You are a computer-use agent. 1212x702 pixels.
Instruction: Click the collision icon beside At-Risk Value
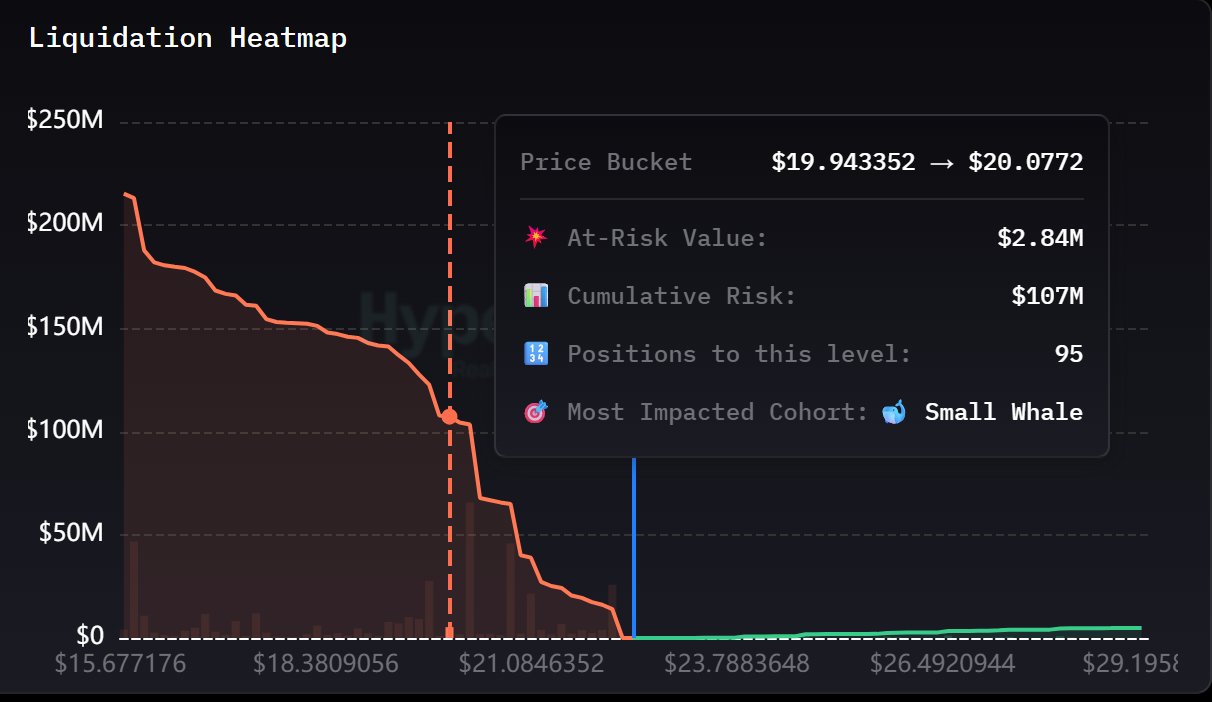point(535,238)
